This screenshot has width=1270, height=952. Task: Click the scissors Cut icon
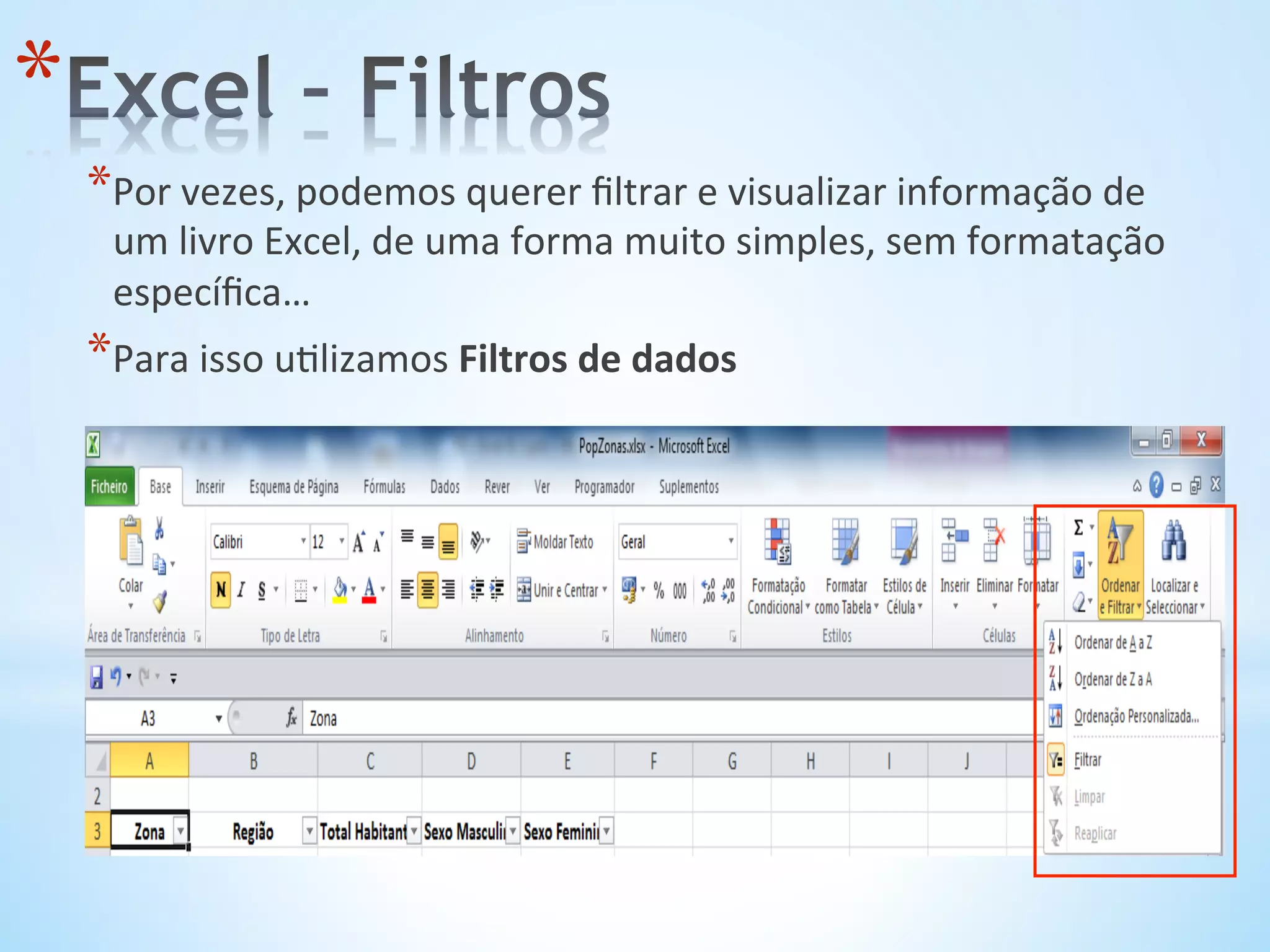coord(159,529)
